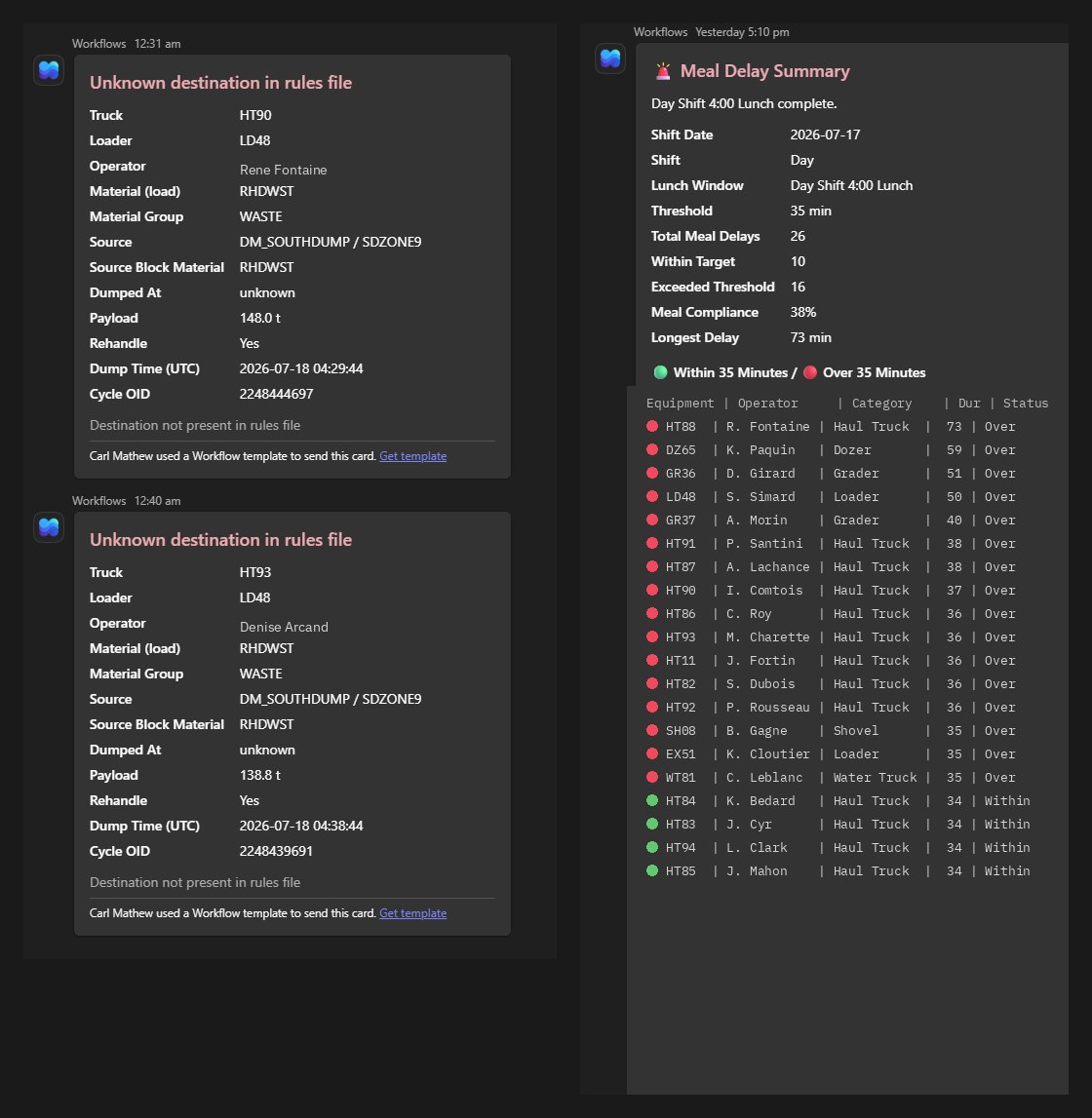Click operator name Rene Fontaine

click(x=283, y=170)
